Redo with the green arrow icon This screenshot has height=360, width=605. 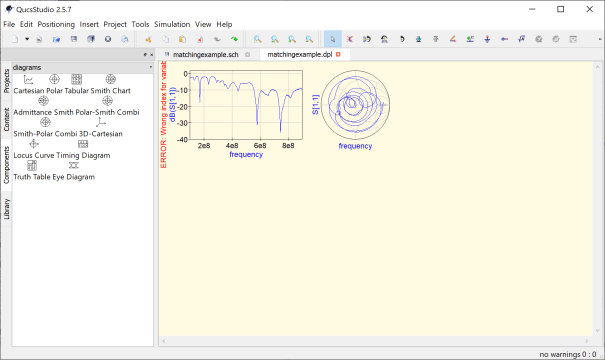[x=234, y=39]
